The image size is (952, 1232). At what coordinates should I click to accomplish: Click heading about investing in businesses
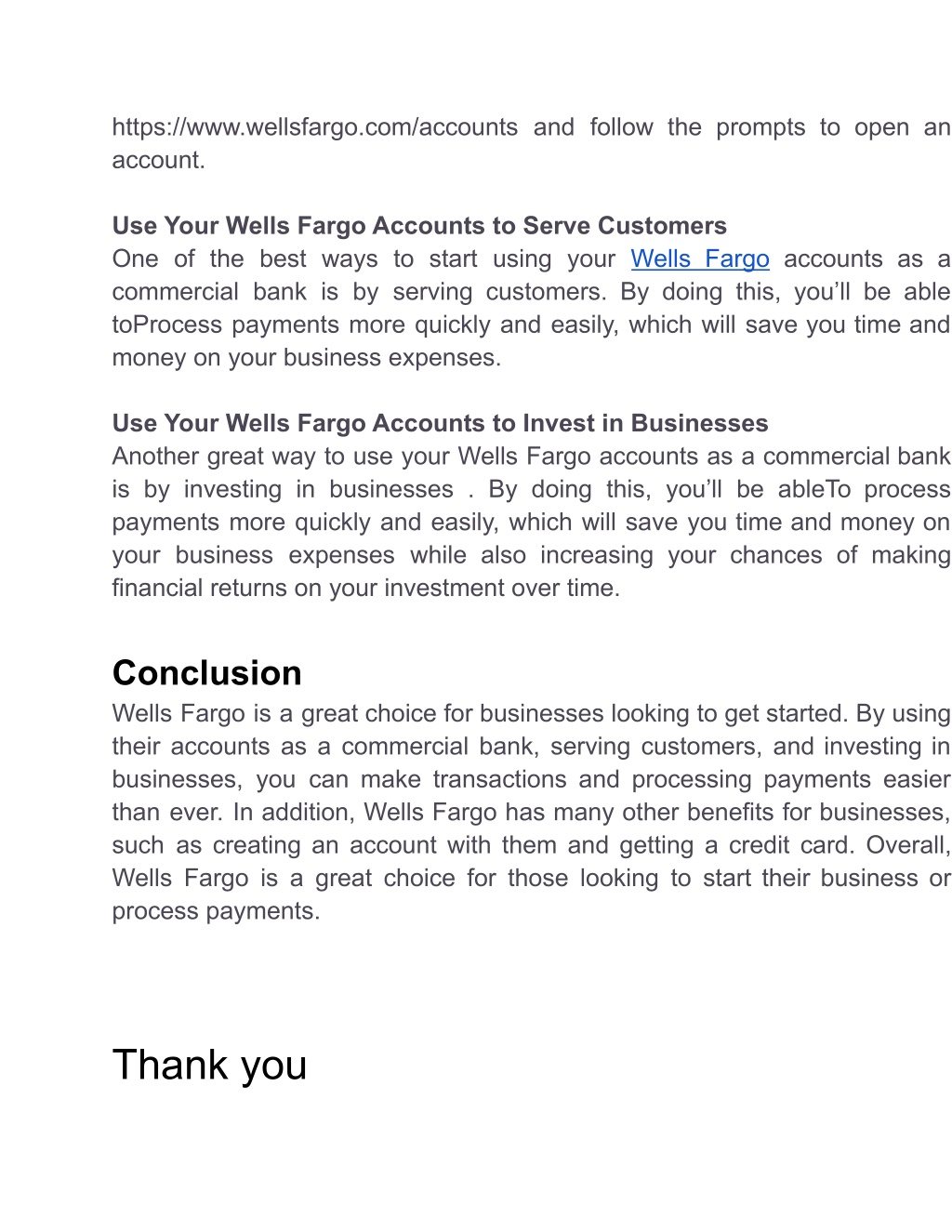pyautogui.click(x=440, y=423)
